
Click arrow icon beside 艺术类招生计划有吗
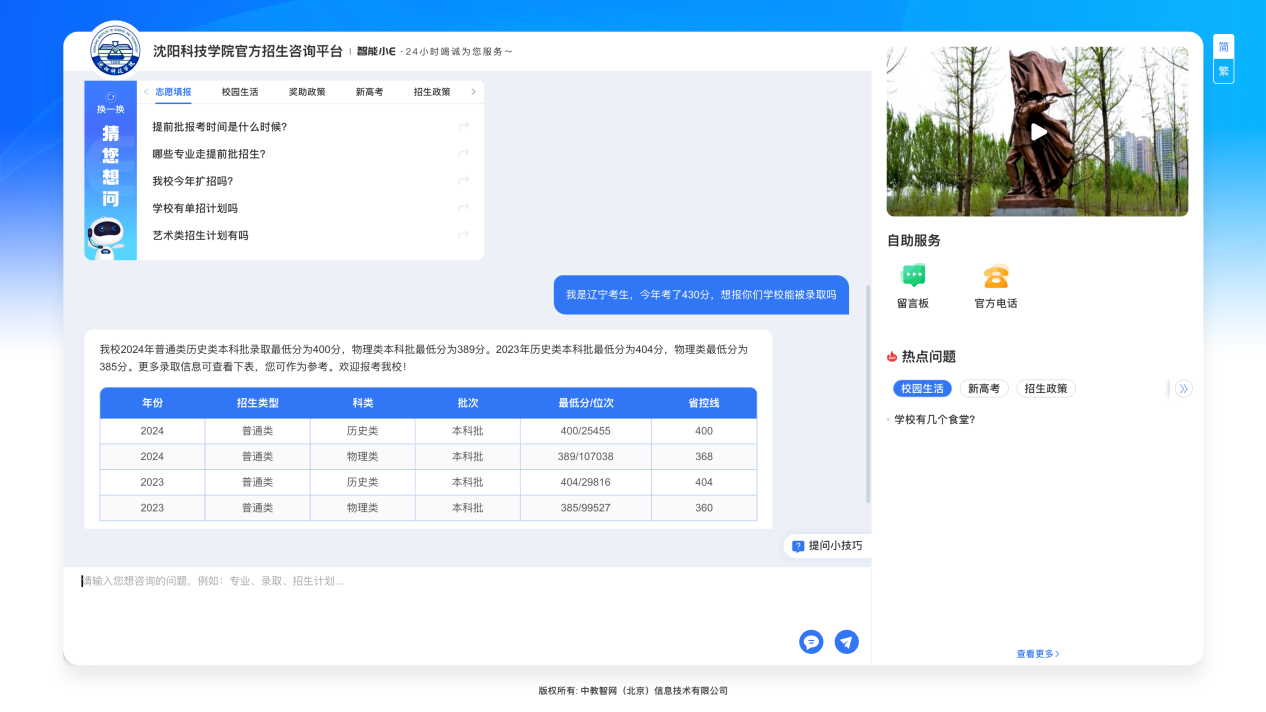coord(463,235)
